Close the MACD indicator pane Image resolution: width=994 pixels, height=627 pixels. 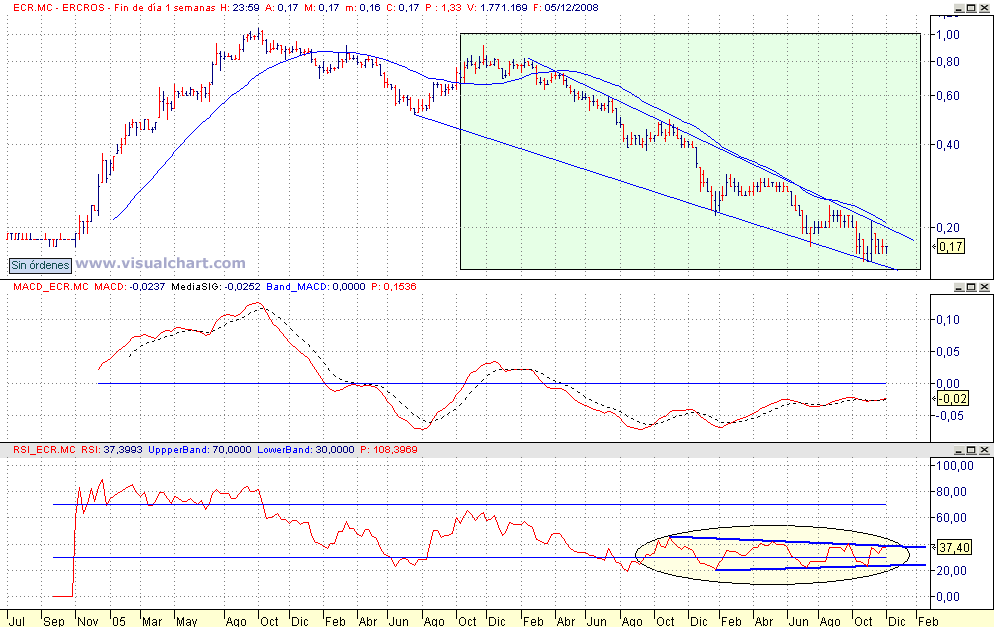tap(984, 287)
